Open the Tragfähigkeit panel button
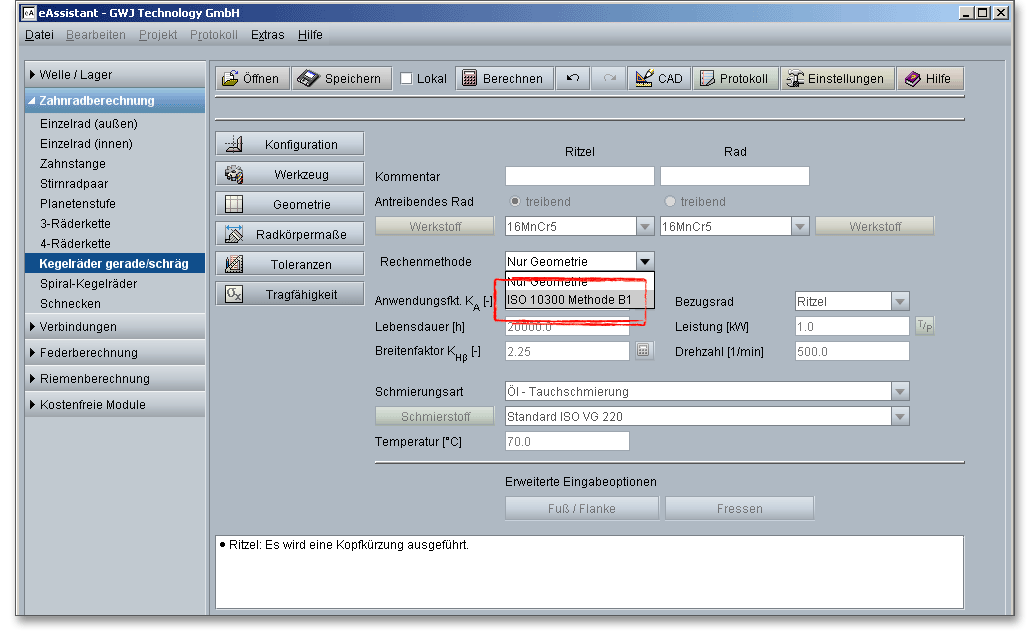The height and width of the screenshot is (631, 1030). click(290, 295)
